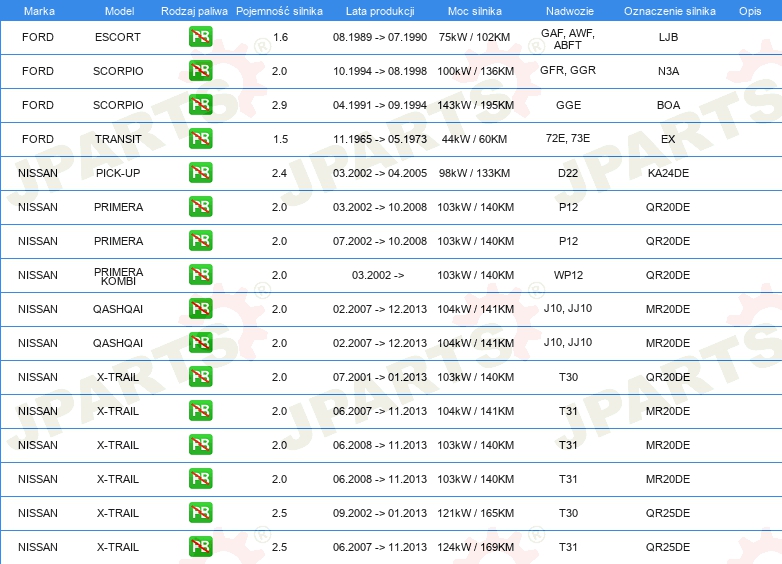Click the Opis column header
The width and height of the screenshot is (782, 564).
click(750, 11)
